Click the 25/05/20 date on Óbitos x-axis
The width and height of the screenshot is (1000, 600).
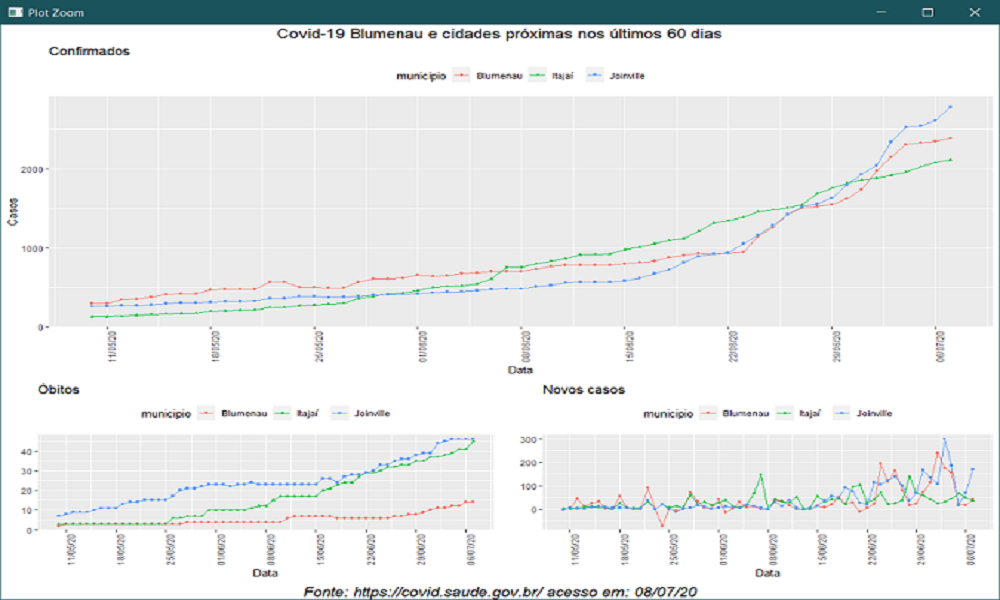[171, 550]
